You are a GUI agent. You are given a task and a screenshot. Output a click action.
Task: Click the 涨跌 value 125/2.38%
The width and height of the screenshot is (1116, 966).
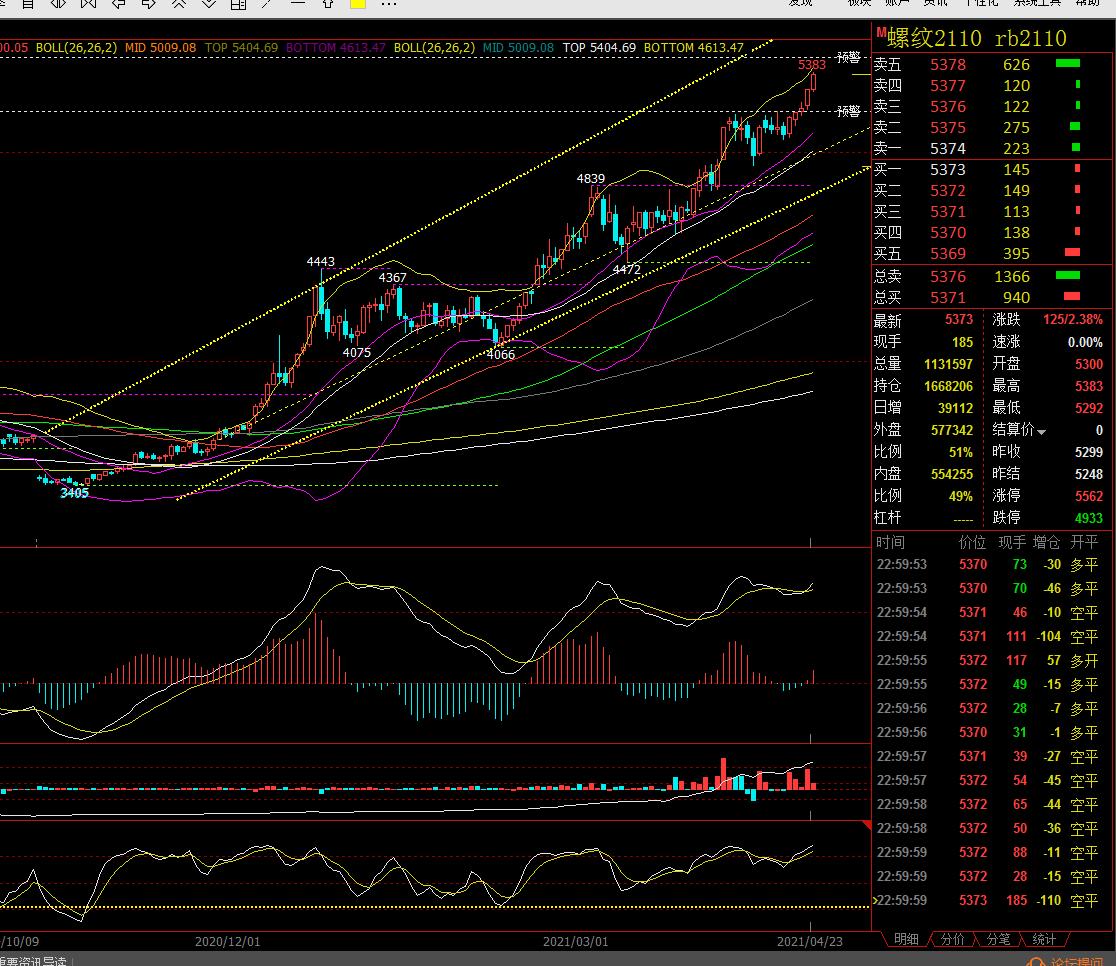point(1073,320)
